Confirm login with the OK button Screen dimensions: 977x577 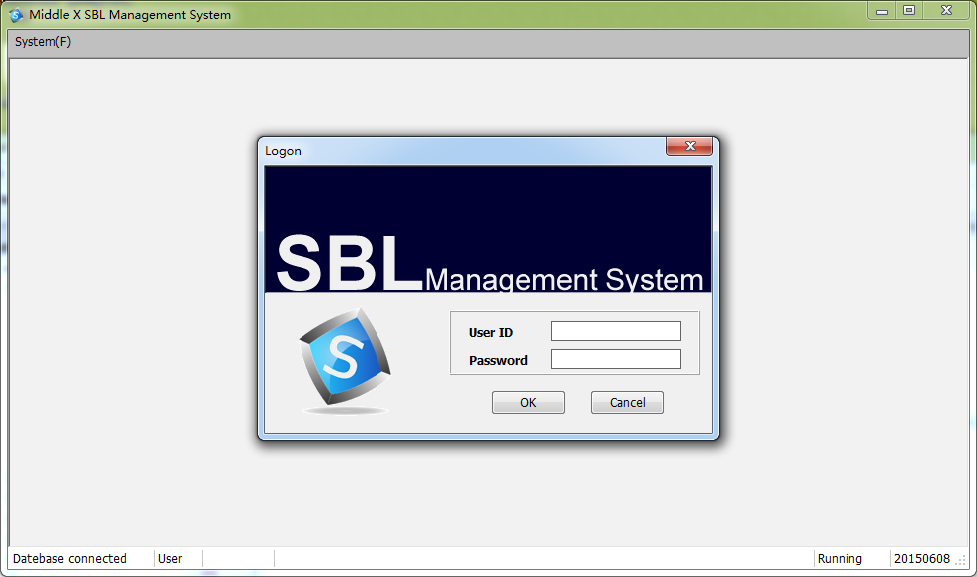click(x=528, y=403)
